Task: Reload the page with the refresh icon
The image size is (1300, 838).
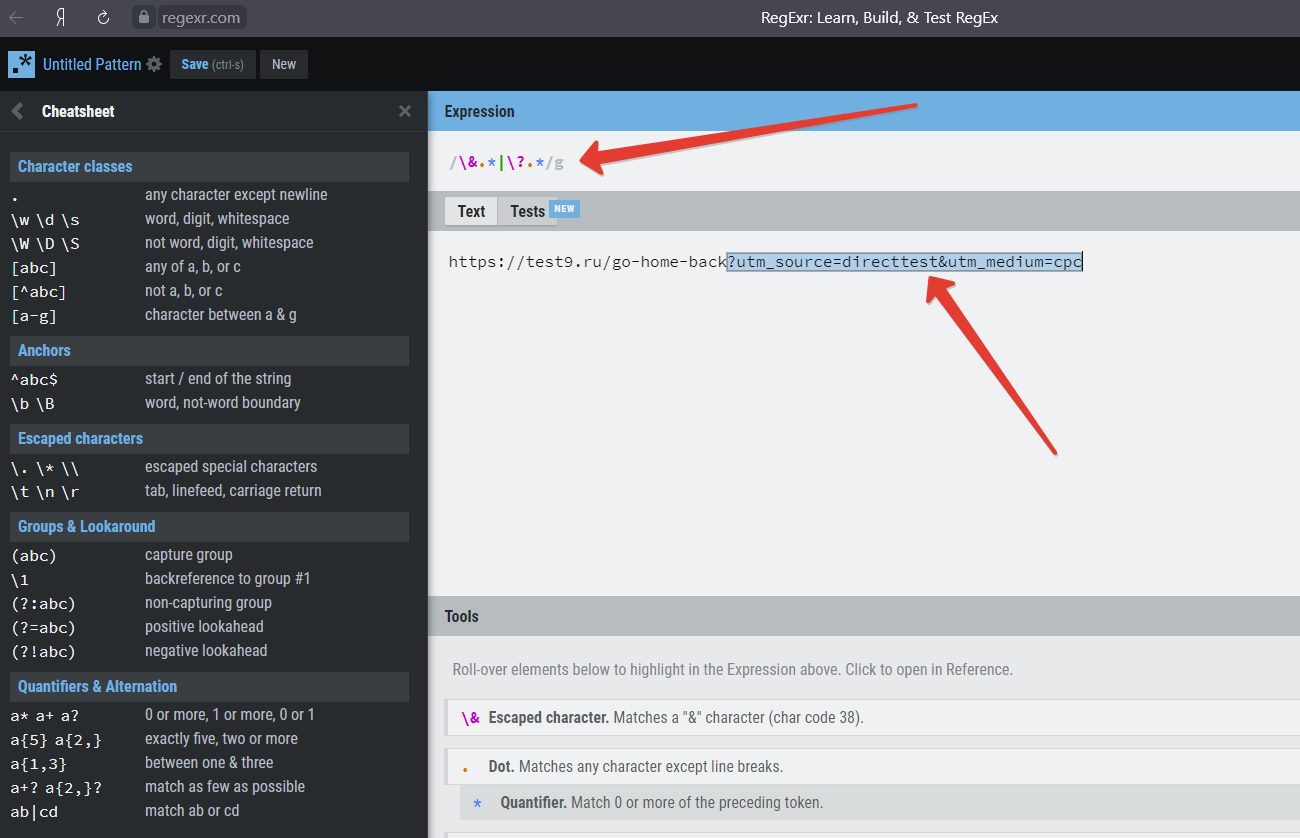Action: click(103, 17)
